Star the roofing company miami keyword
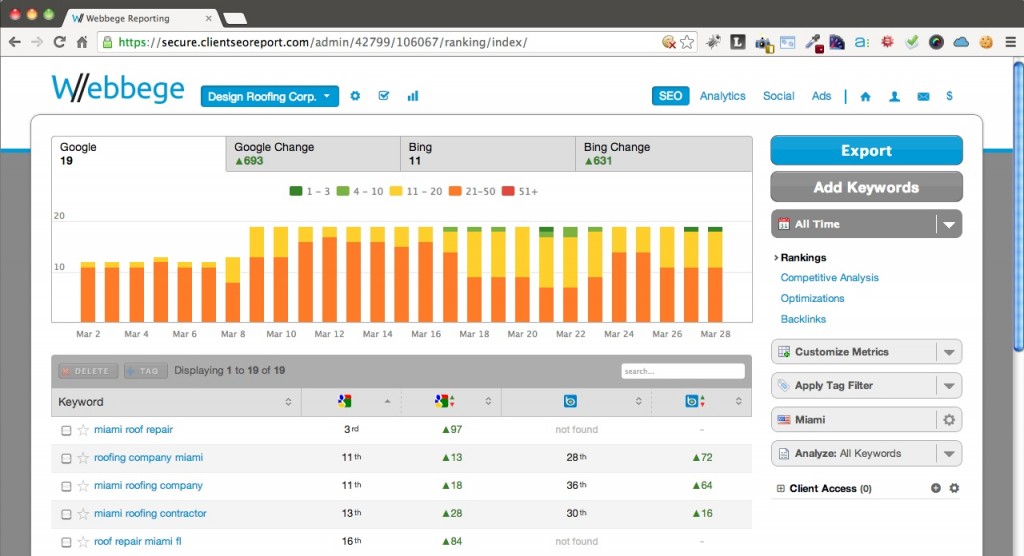Viewport: 1024px width, 556px height. pyautogui.click(x=83, y=458)
